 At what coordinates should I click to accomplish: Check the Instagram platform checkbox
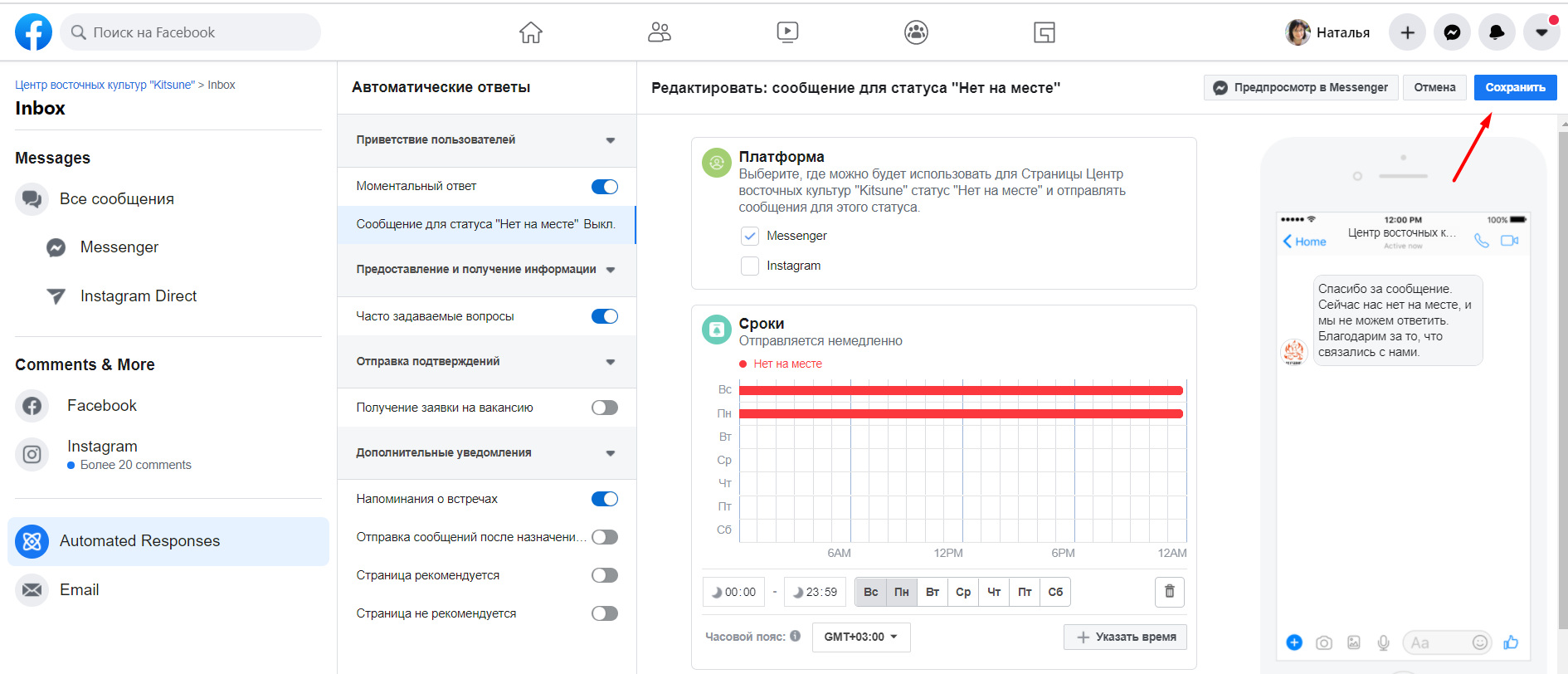750,266
